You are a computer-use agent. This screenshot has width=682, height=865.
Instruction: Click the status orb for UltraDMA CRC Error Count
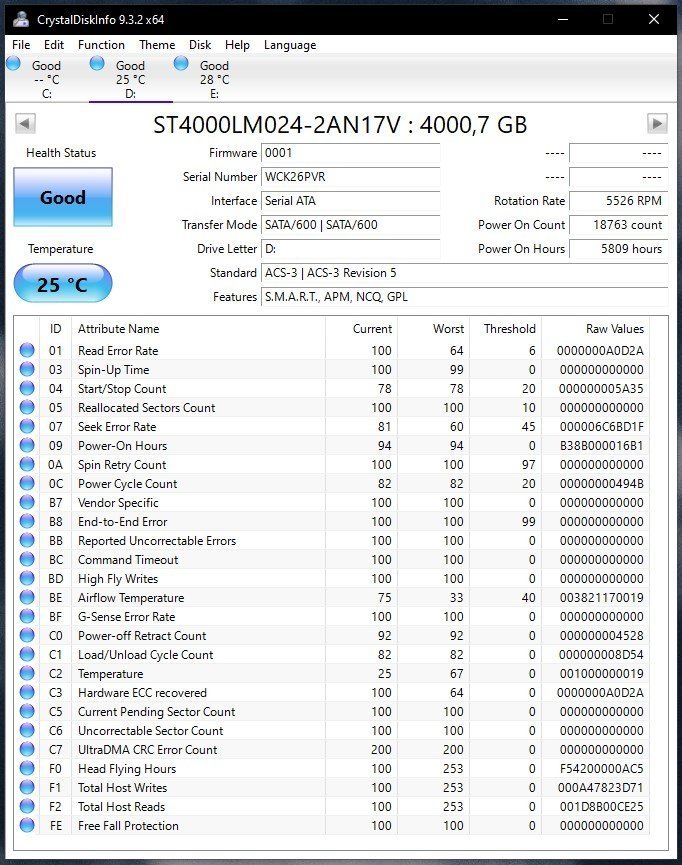coord(27,749)
